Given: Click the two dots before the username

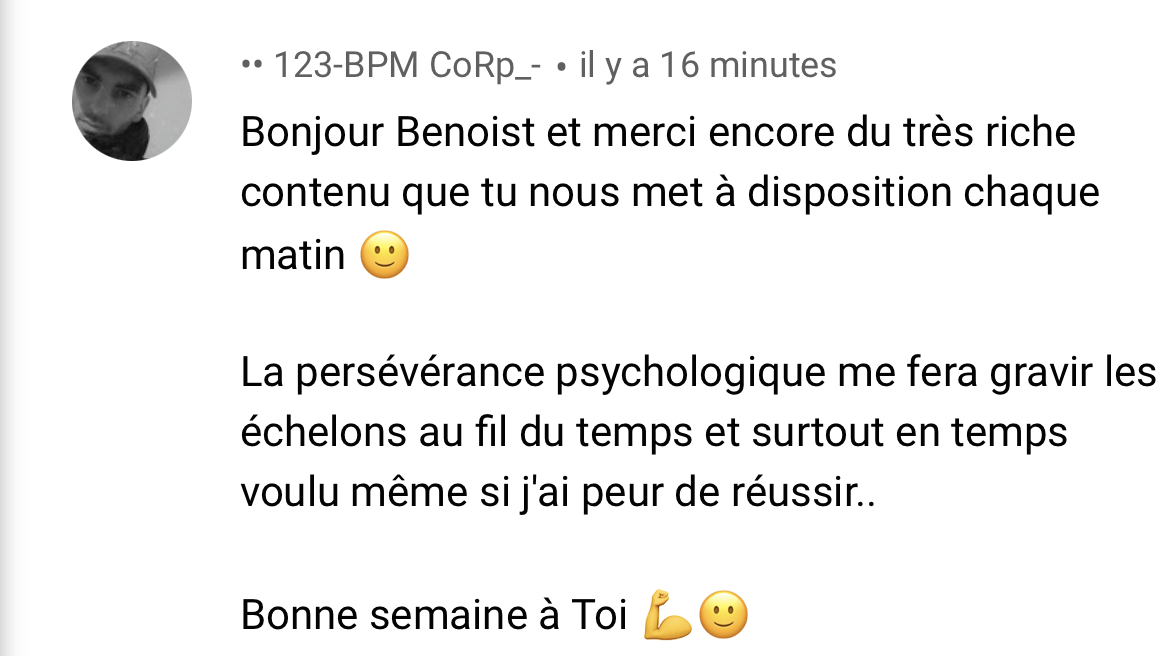Looking at the screenshot, I should click(x=252, y=65).
